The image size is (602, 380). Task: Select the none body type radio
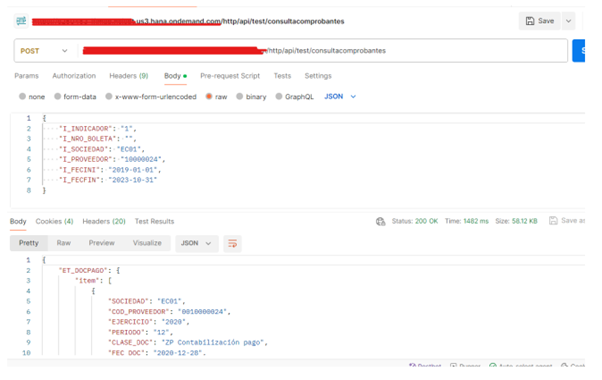23,96
